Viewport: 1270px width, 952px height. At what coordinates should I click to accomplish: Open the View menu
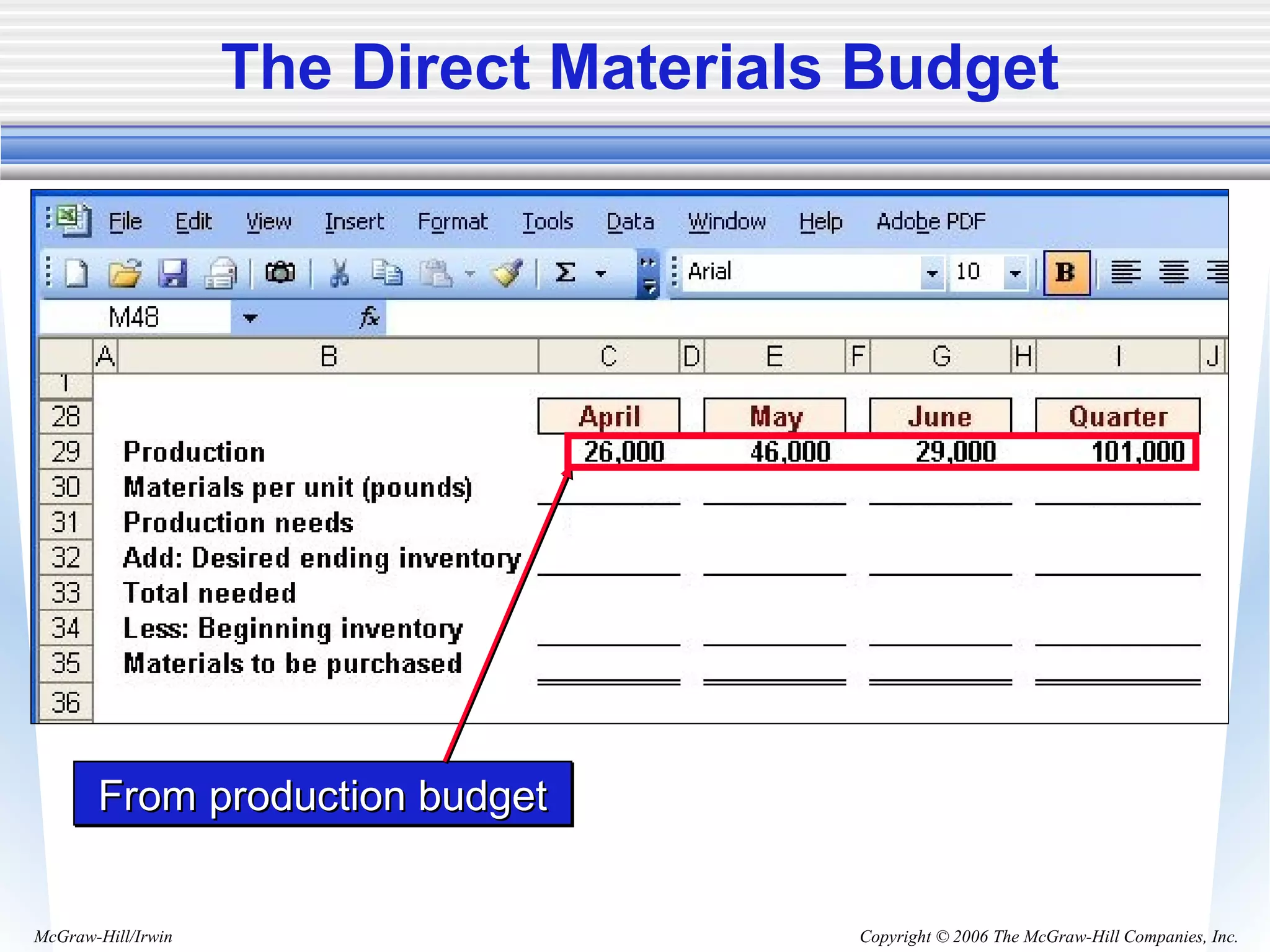click(269, 221)
